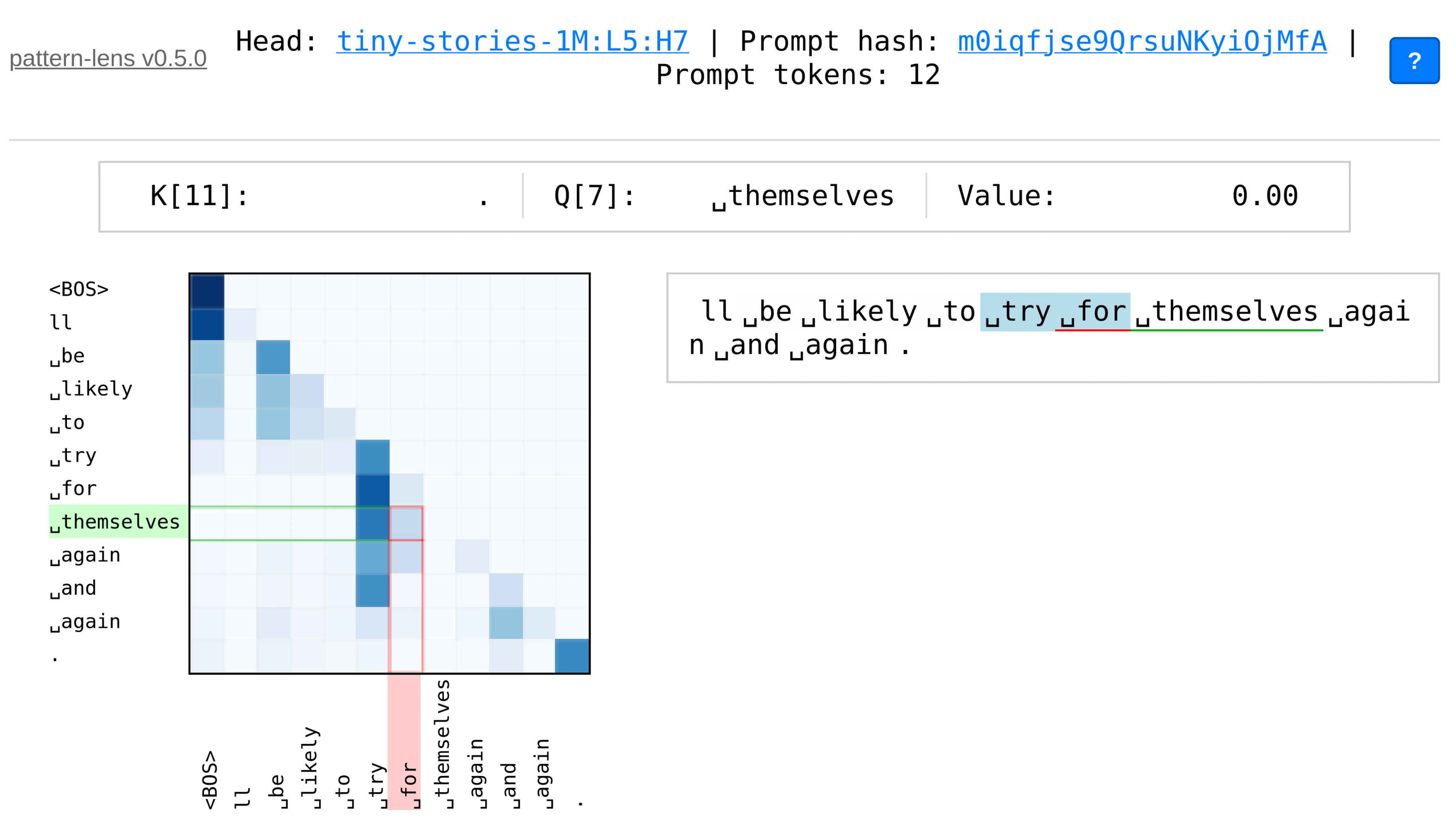This screenshot has height=834, width=1456.
Task: Click the highlighted ␣try token in the prompt text
Action: [x=1017, y=311]
